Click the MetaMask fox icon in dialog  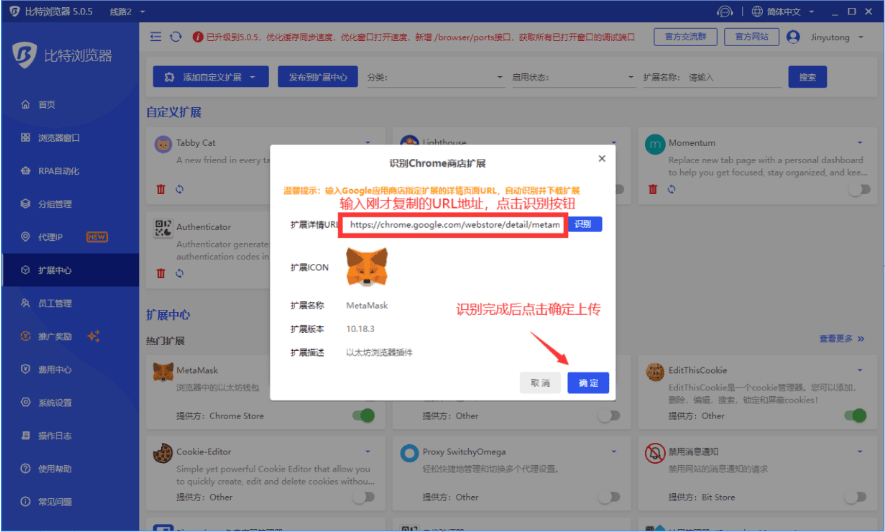click(367, 267)
